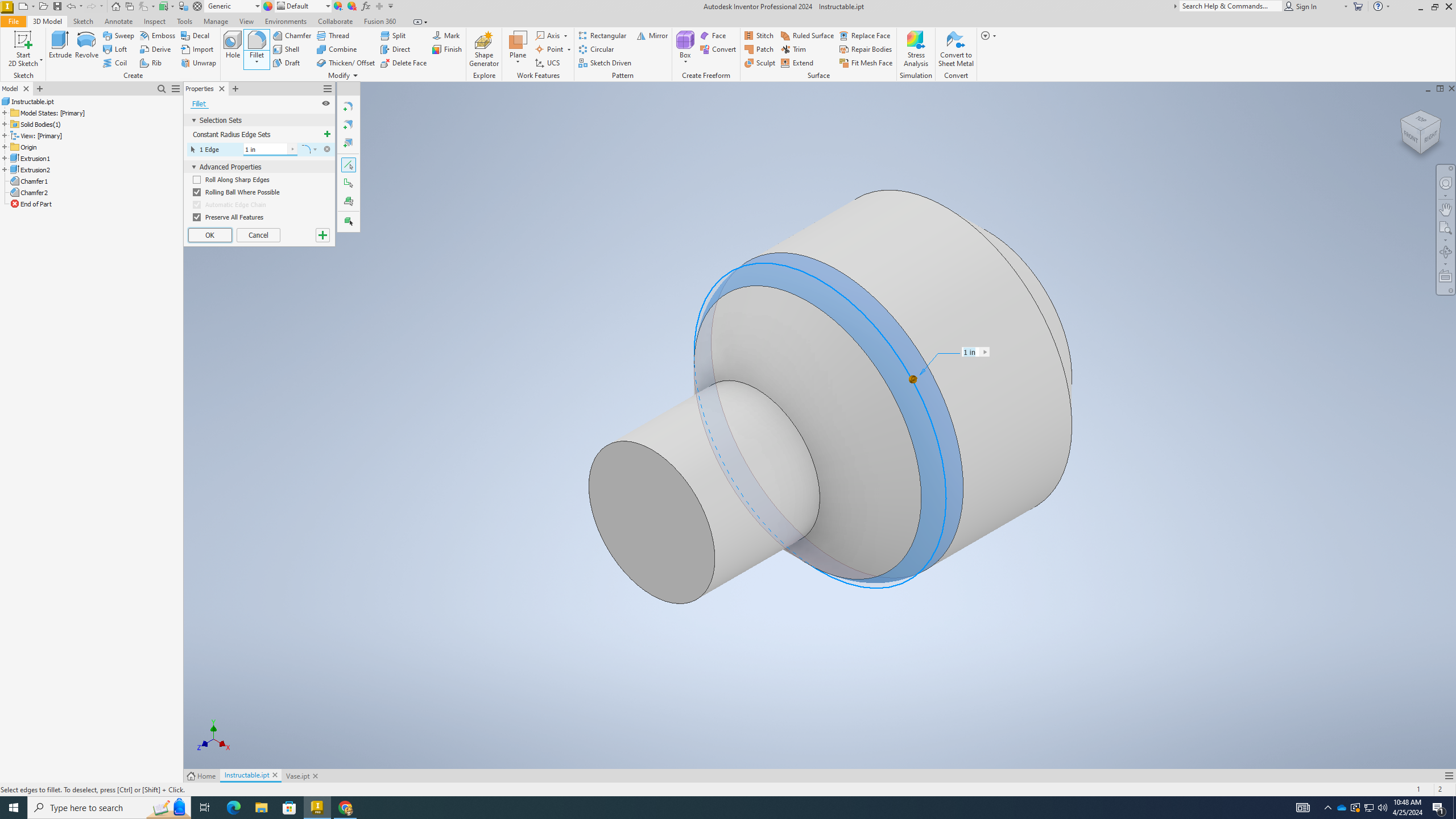Select the Circular pattern tool
Image resolution: width=1456 pixels, height=819 pixels.
click(596, 49)
